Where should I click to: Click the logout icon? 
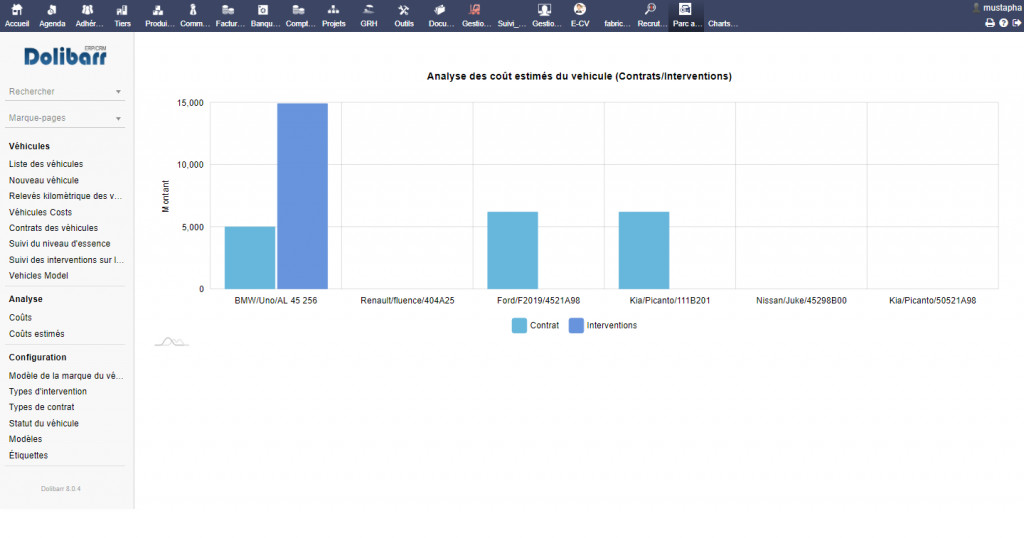point(1017,23)
